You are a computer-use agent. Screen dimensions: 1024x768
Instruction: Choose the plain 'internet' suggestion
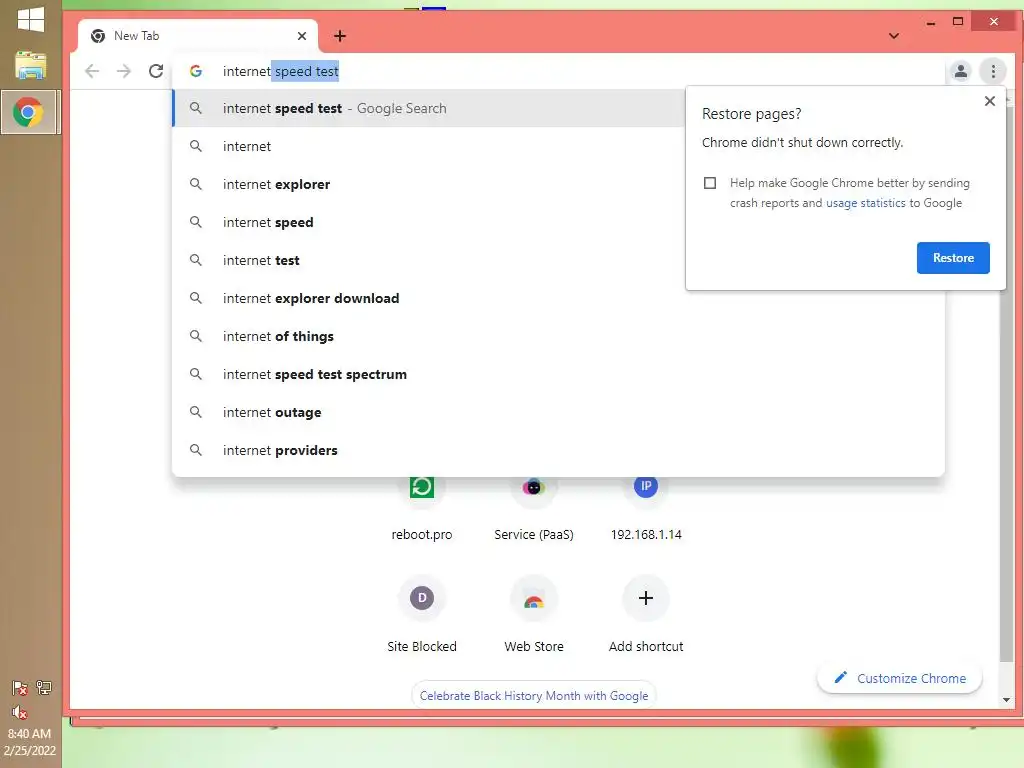click(x=428, y=146)
